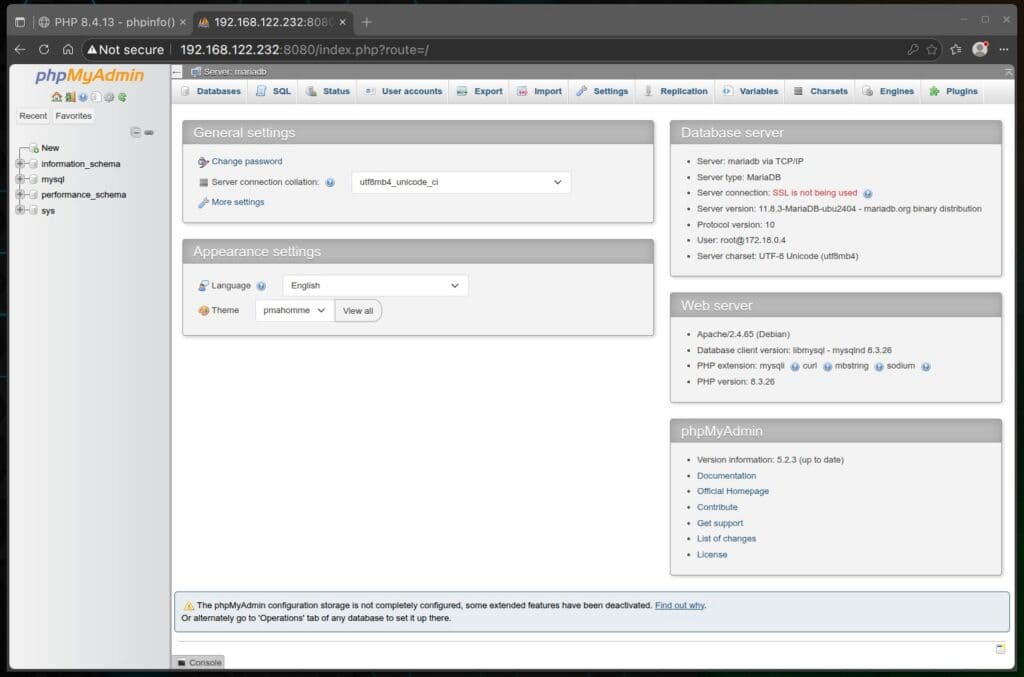This screenshot has width=1024, height=677.
Task: Open the Replication page
Action: pos(676,91)
